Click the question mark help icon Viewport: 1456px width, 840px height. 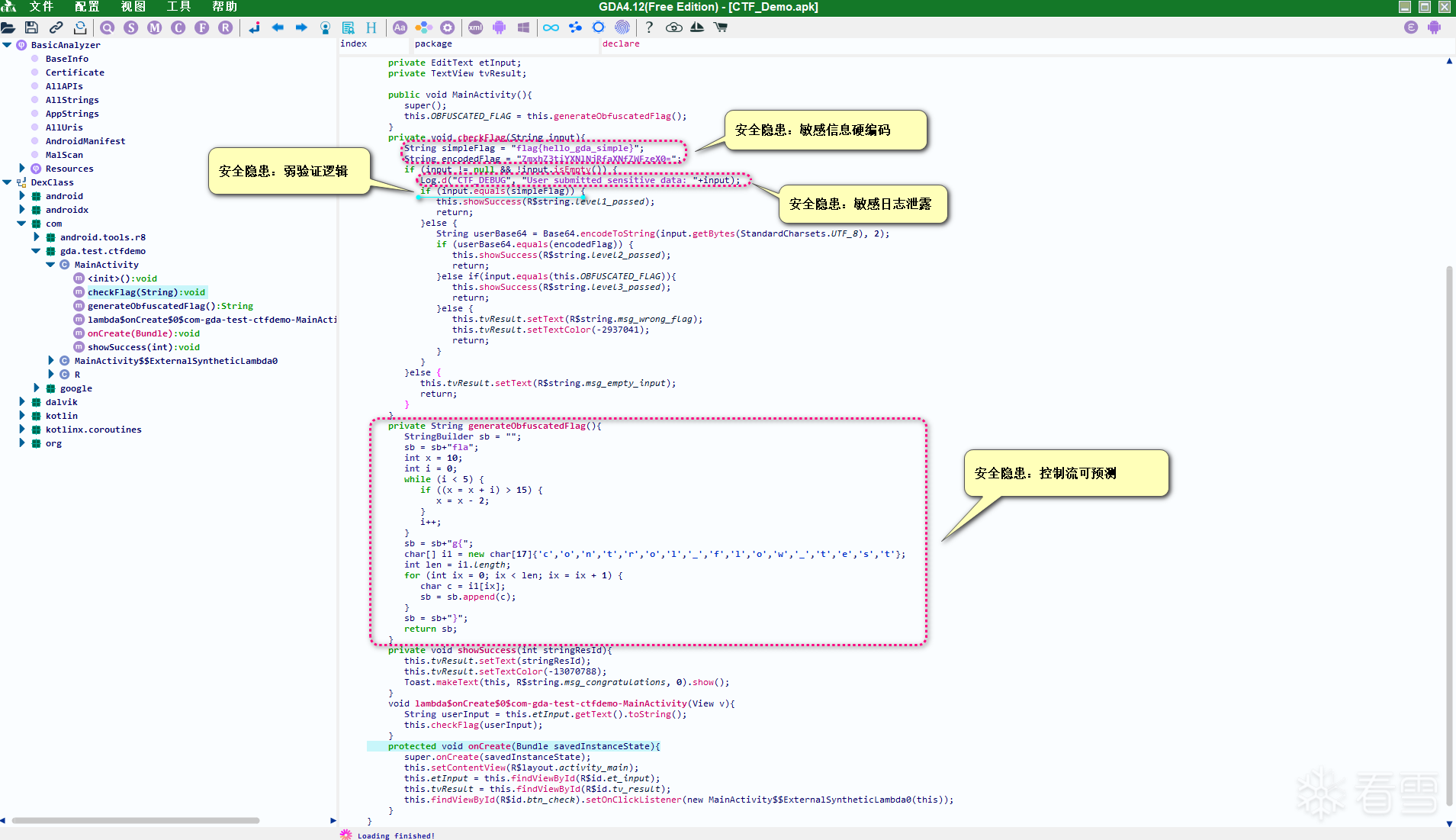(649, 27)
